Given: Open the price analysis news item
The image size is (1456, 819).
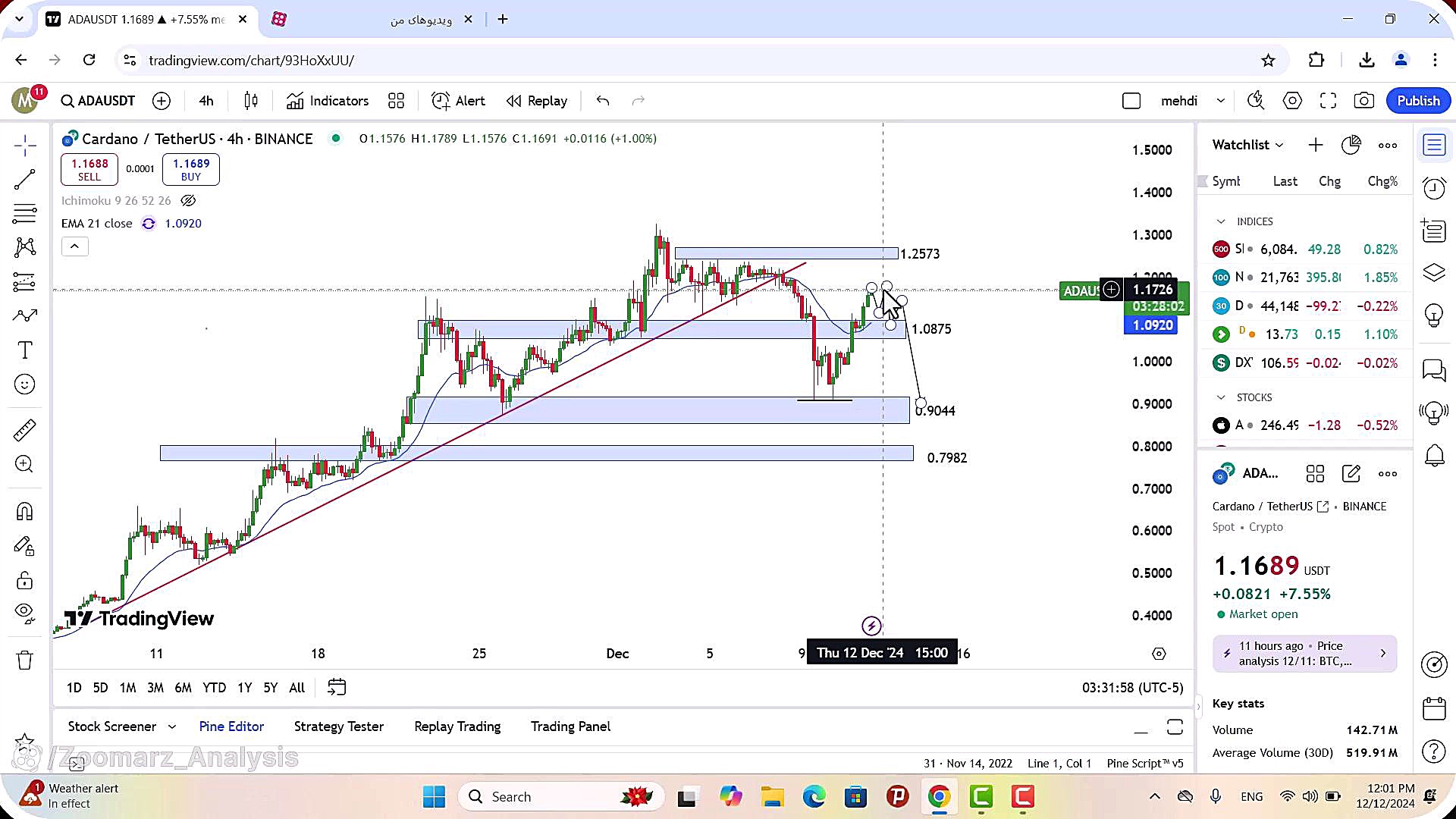Looking at the screenshot, I should click(1304, 654).
